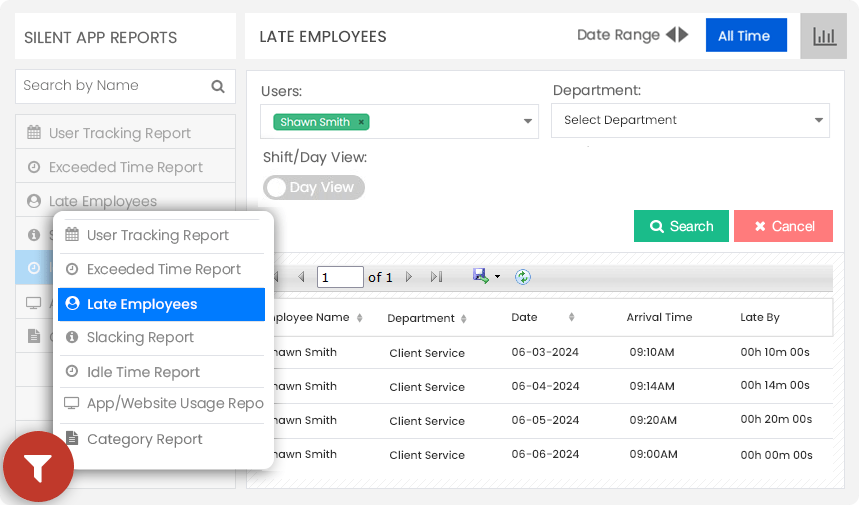Remove Shawn Smith tag from Users
This screenshot has width=859, height=505.
point(361,122)
